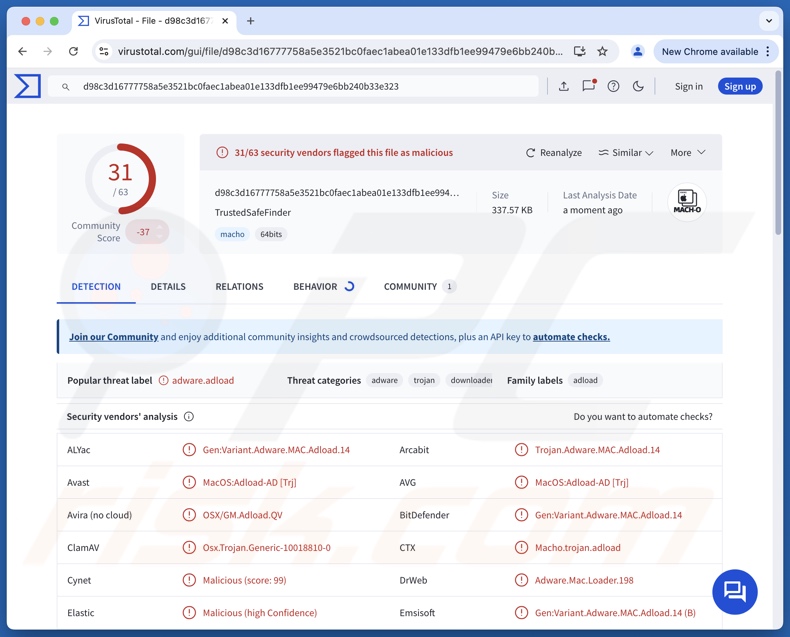
Task: Click the downloader threat category chip
Action: pyautogui.click(x=471, y=380)
